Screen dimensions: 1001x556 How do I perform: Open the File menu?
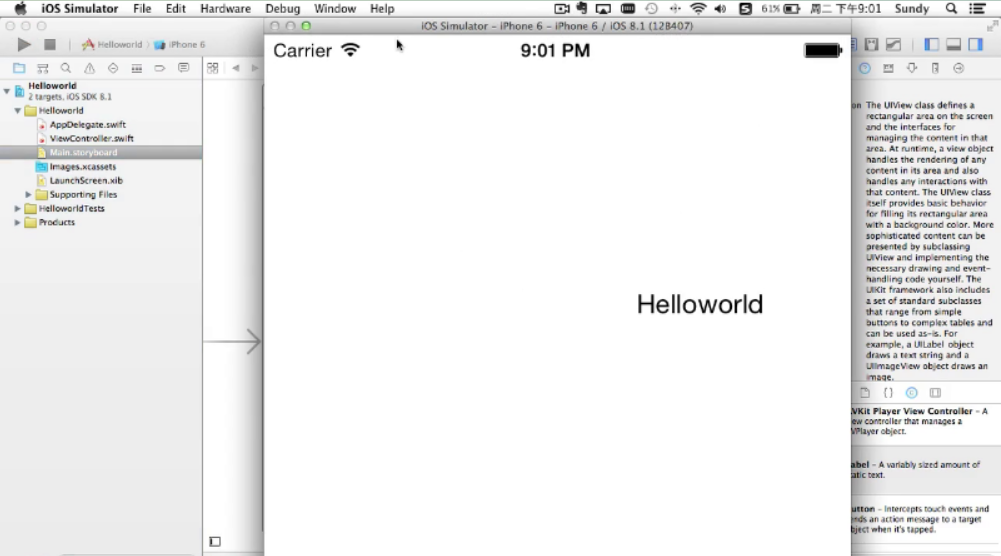[142, 8]
